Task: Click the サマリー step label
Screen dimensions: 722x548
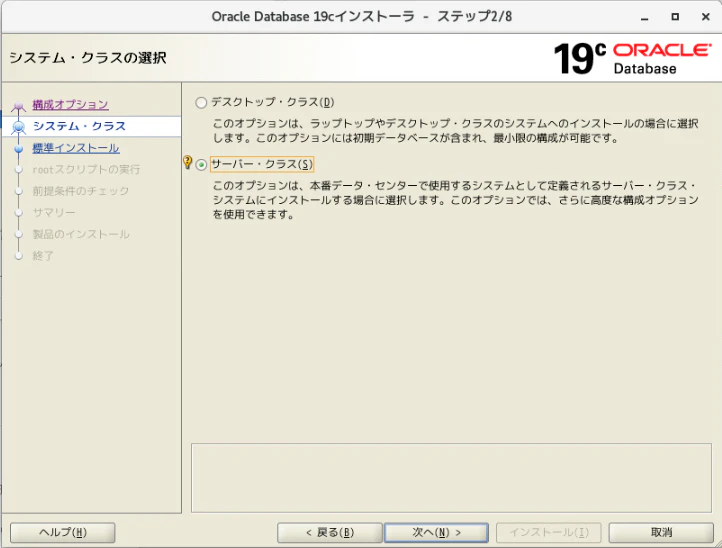Action: click(x=53, y=213)
